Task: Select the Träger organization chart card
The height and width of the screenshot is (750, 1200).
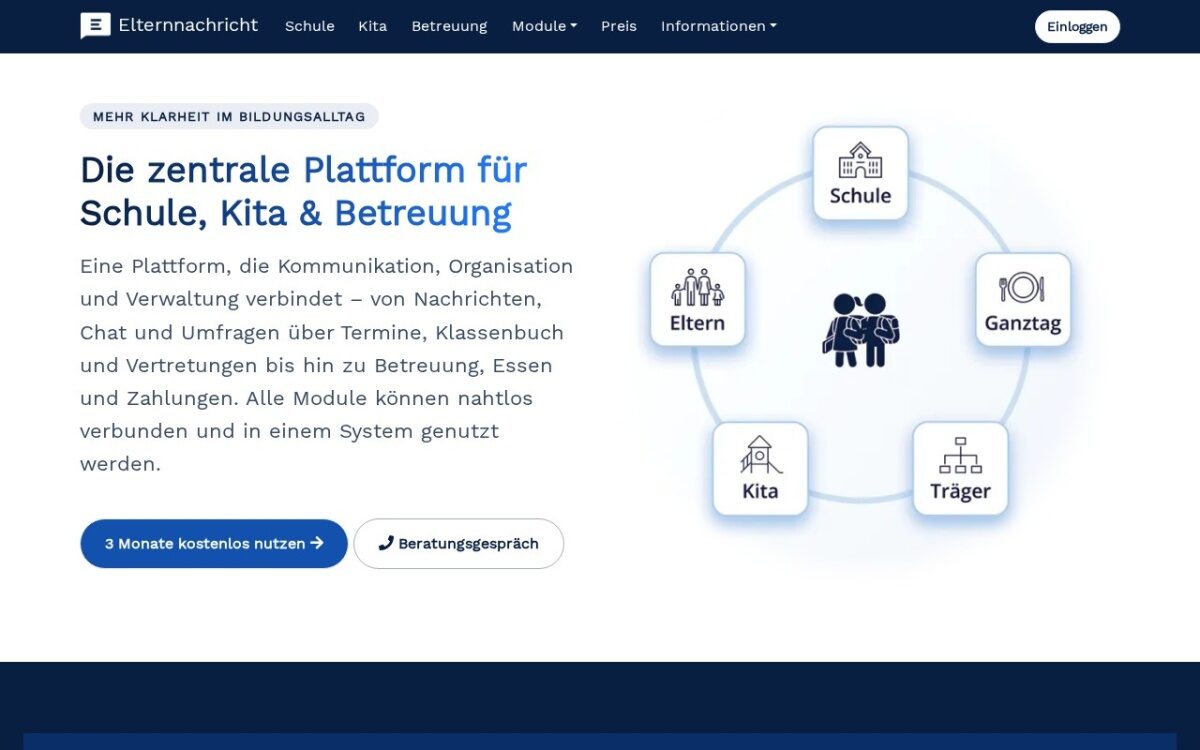Action: click(960, 469)
